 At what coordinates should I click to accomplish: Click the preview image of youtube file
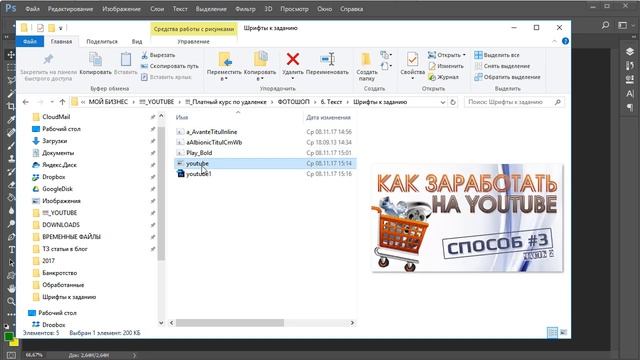[467, 218]
